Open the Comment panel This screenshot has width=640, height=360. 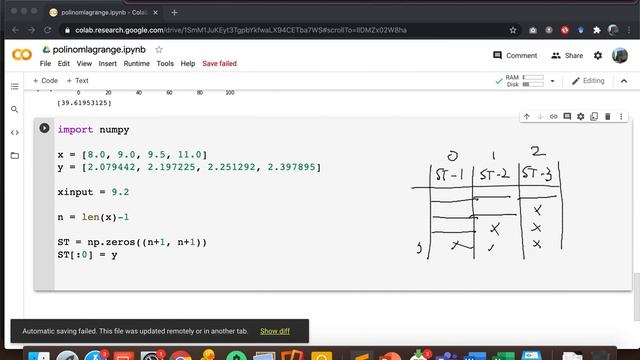(515, 56)
